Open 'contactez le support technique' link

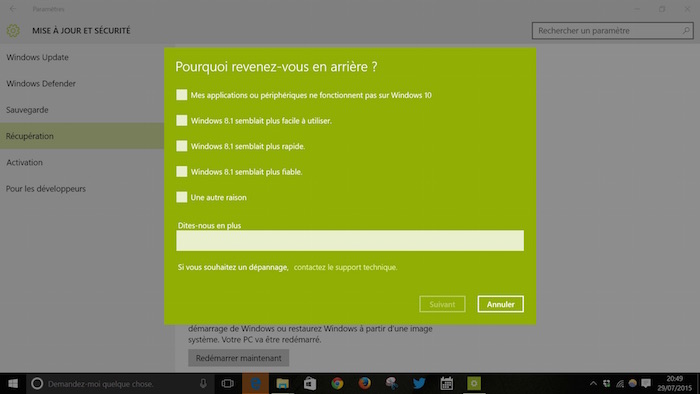coord(346,267)
